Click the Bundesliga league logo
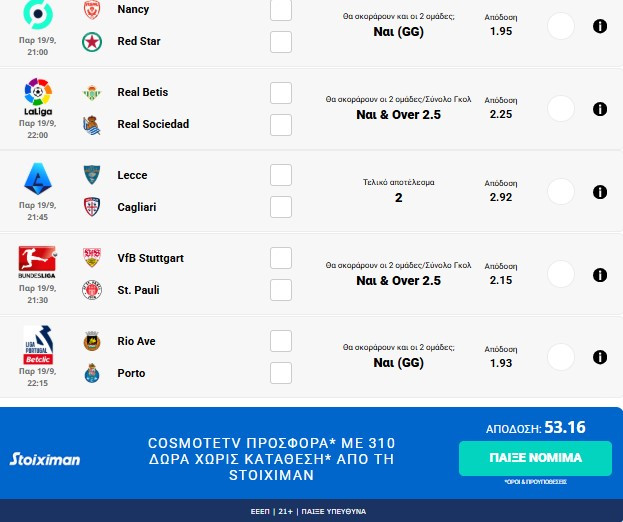The height and width of the screenshot is (522, 623). (38, 262)
